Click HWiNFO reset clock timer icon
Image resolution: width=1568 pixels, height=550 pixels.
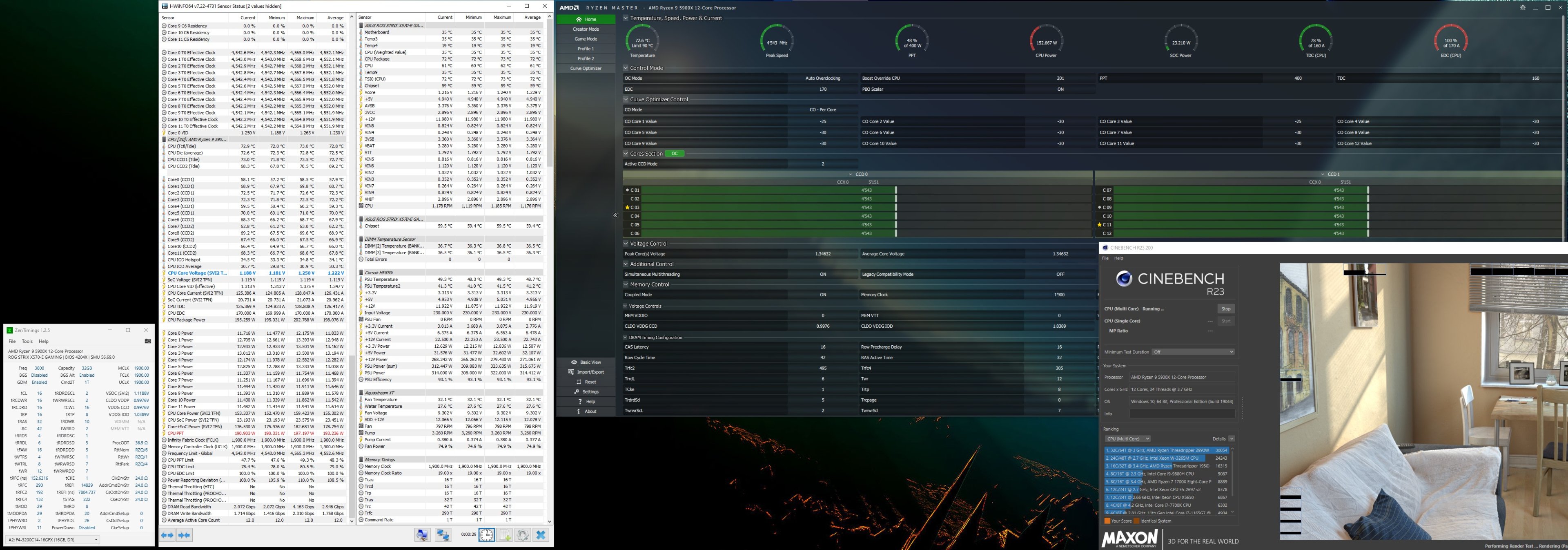[486, 535]
